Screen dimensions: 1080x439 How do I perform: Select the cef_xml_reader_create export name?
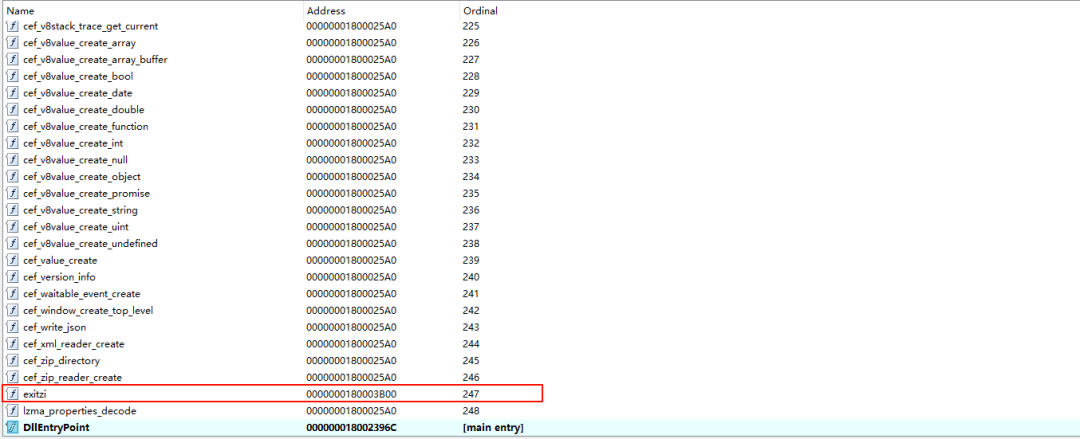[74, 344]
